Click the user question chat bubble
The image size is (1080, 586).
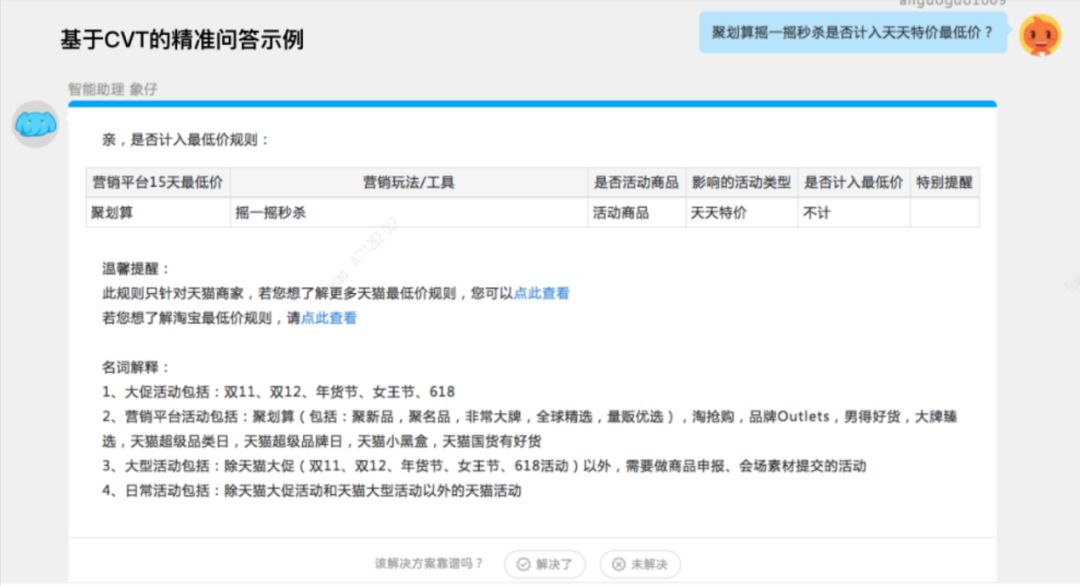coord(853,32)
